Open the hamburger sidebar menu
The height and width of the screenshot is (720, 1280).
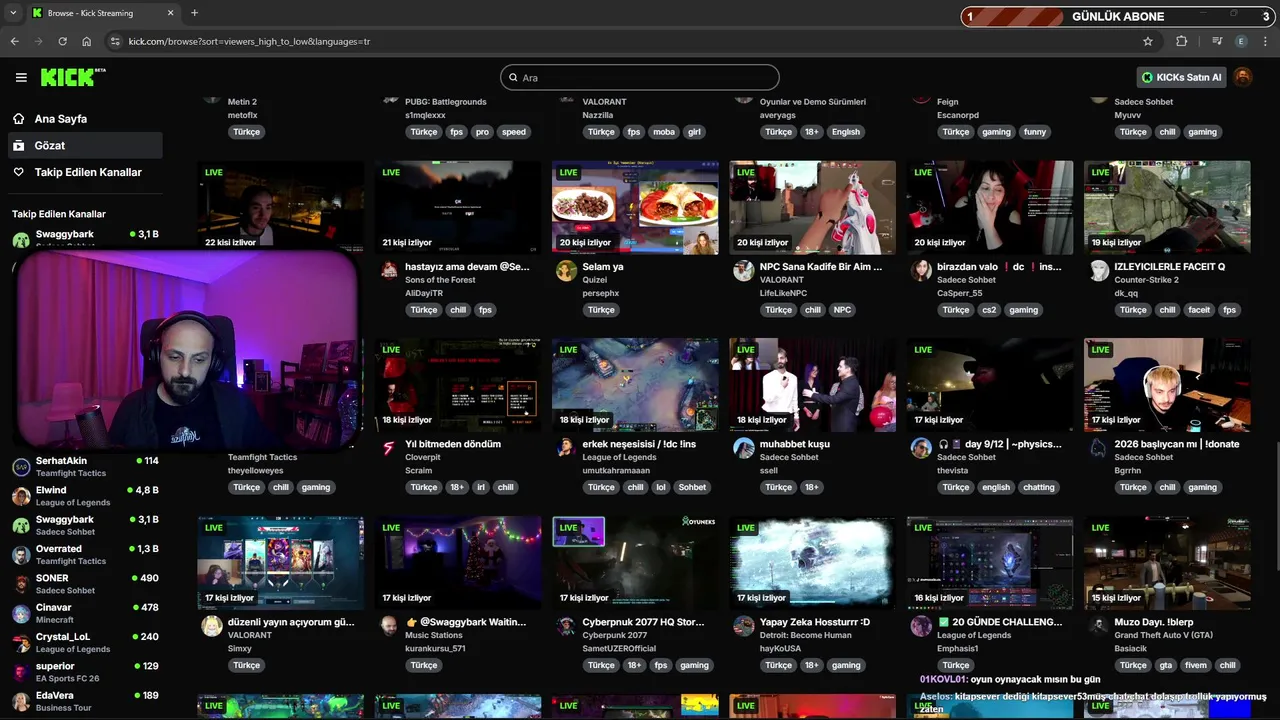pos(21,77)
